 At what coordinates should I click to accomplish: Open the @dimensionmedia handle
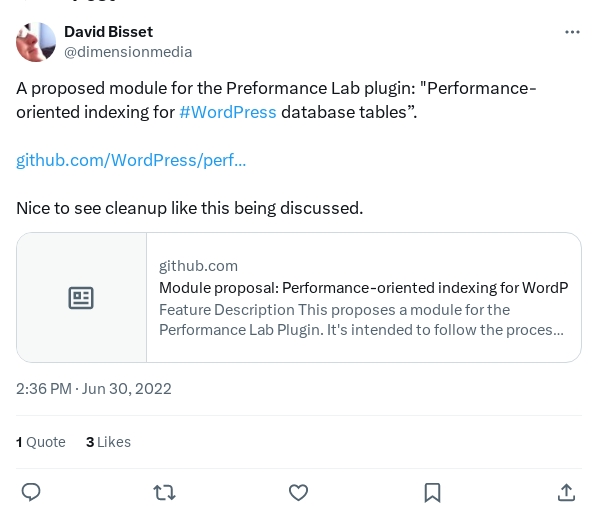pos(128,52)
